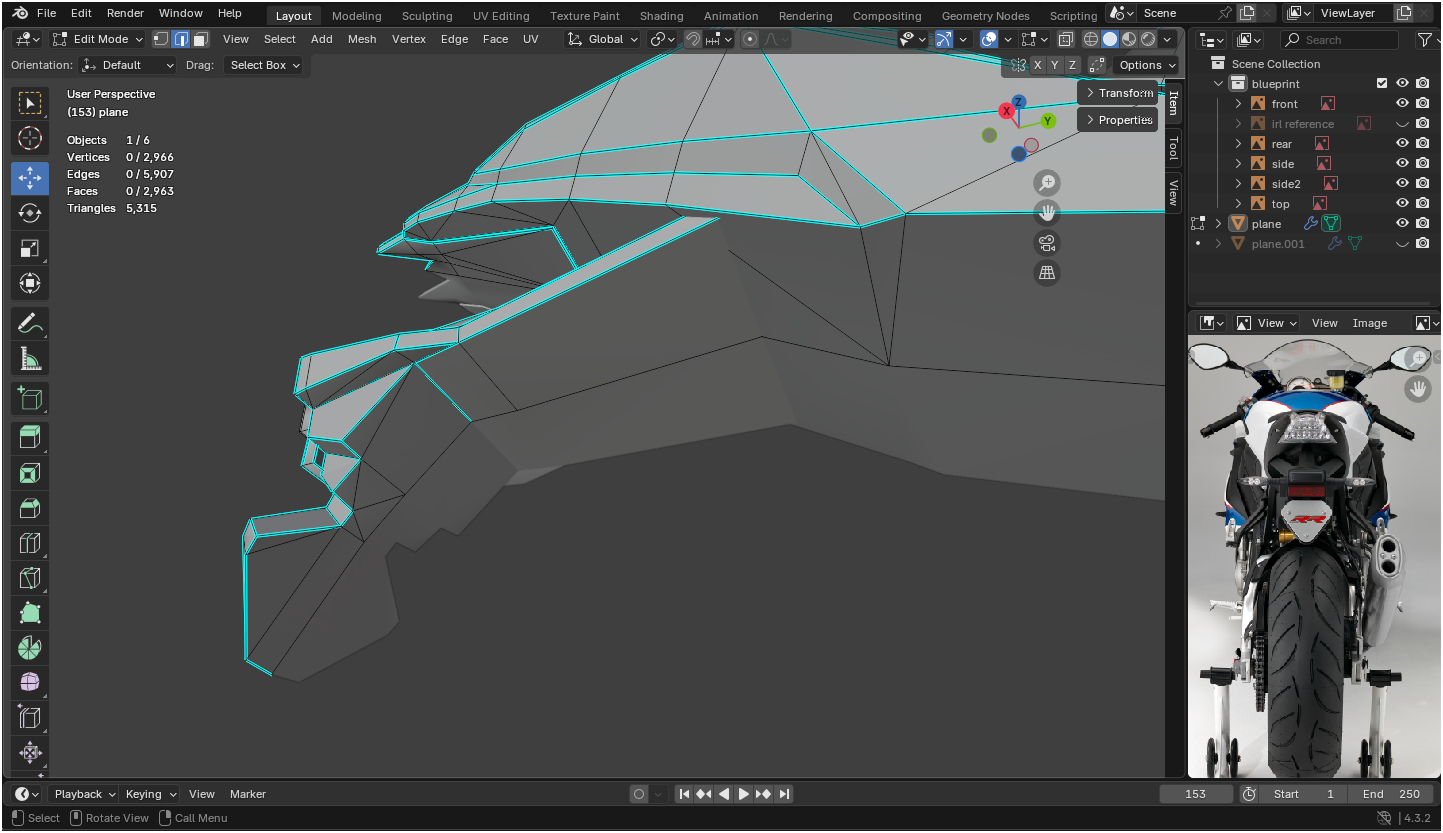Switch to rendered viewport shading
The width and height of the screenshot is (1443, 833).
1148,39
